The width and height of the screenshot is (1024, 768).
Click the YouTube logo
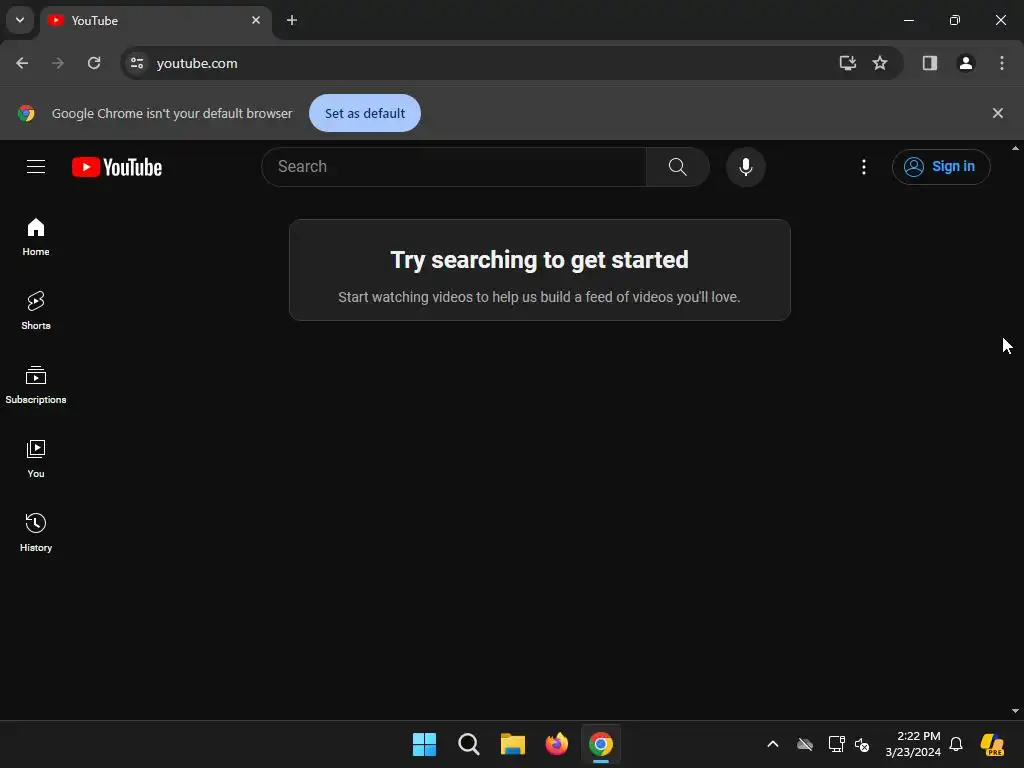point(117,167)
